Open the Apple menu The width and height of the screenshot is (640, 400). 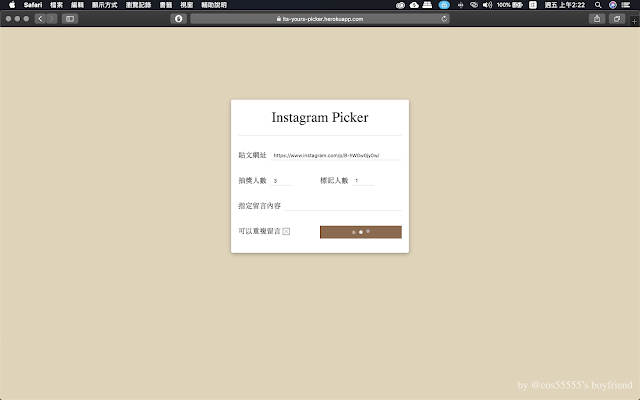[12, 5]
